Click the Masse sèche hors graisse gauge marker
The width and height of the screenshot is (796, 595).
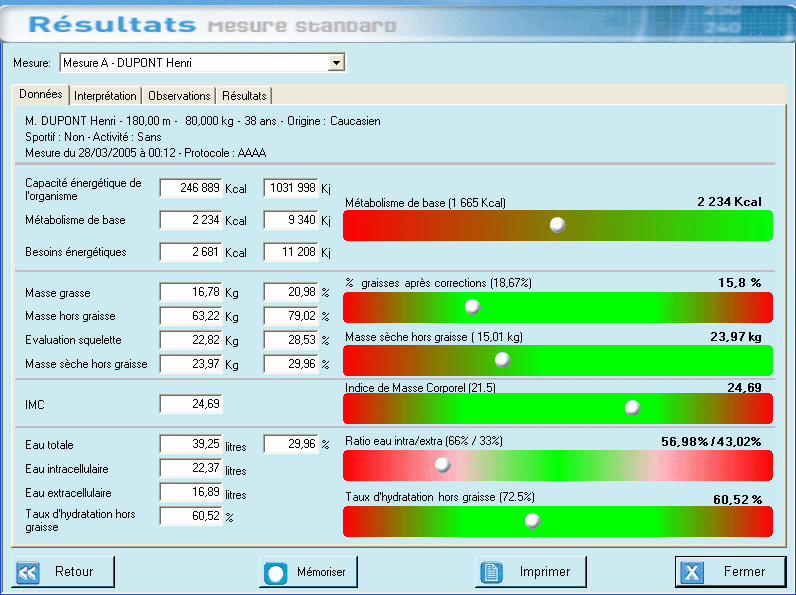[502, 359]
